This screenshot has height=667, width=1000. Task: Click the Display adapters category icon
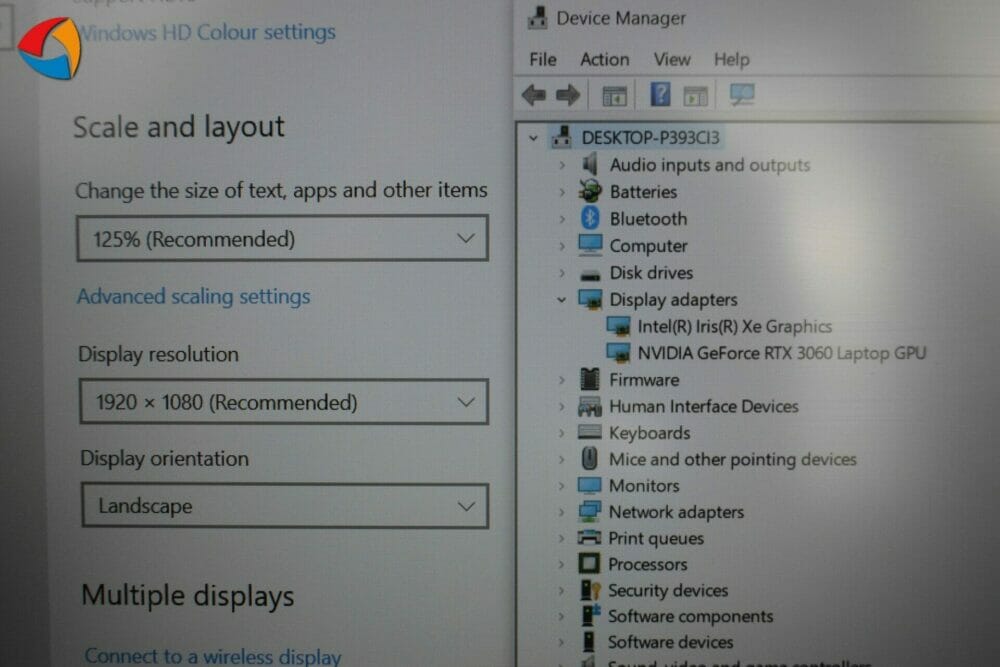point(590,298)
